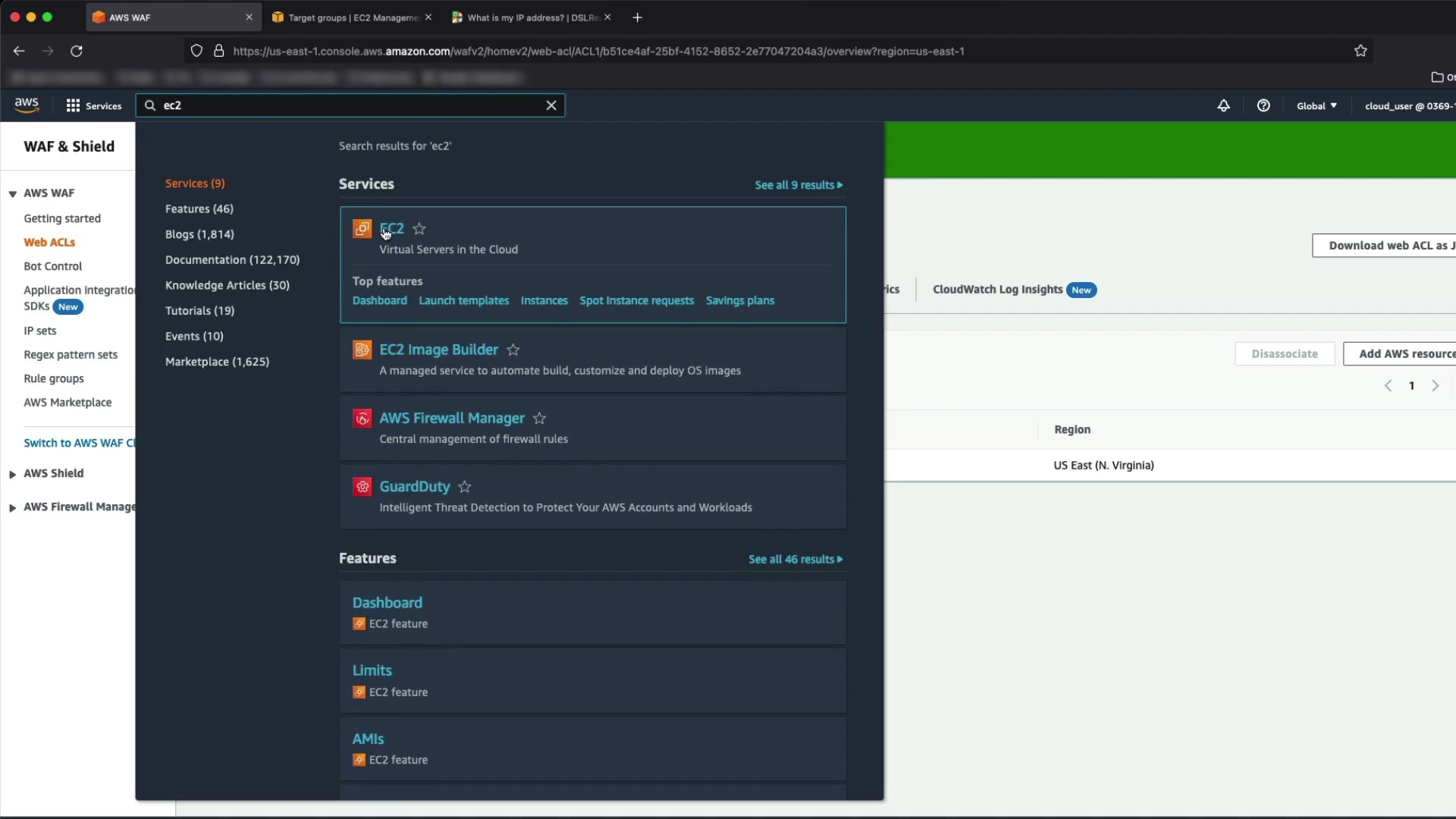This screenshot has width=1456, height=819.
Task: Open the Global region dropdown
Action: tap(1316, 106)
